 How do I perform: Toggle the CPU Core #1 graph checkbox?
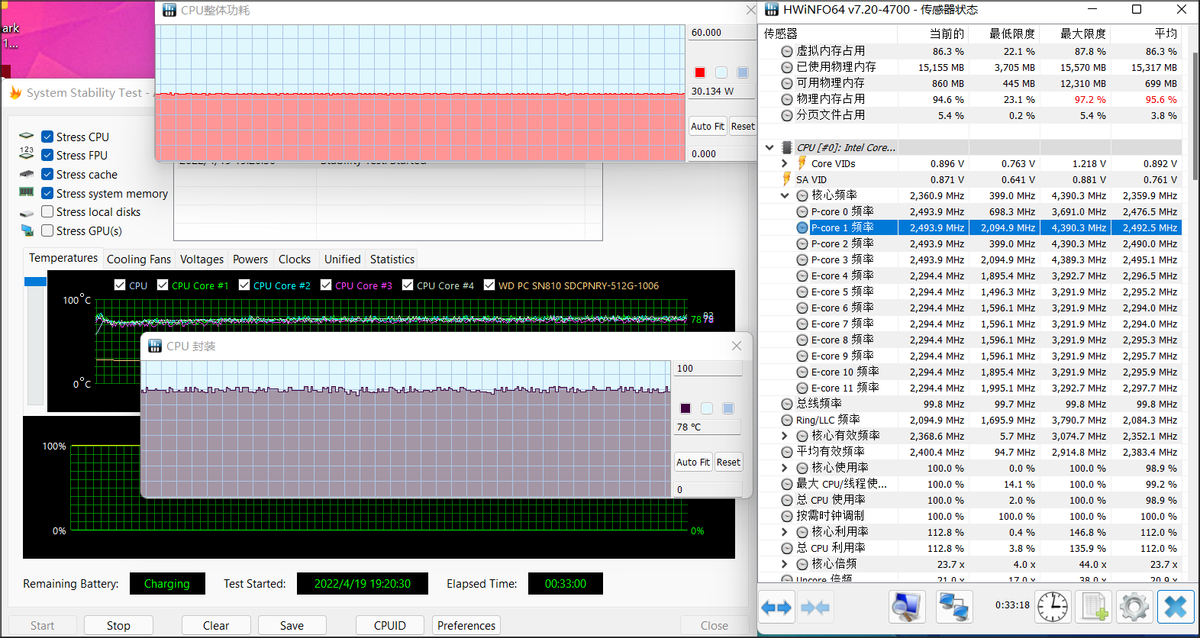tap(163, 285)
